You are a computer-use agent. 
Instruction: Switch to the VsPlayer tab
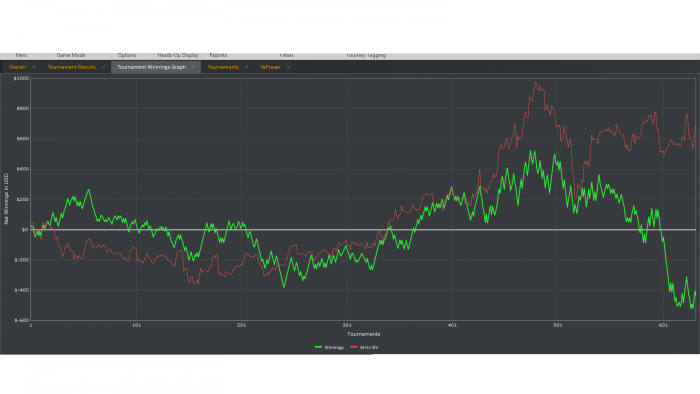pyautogui.click(x=271, y=67)
